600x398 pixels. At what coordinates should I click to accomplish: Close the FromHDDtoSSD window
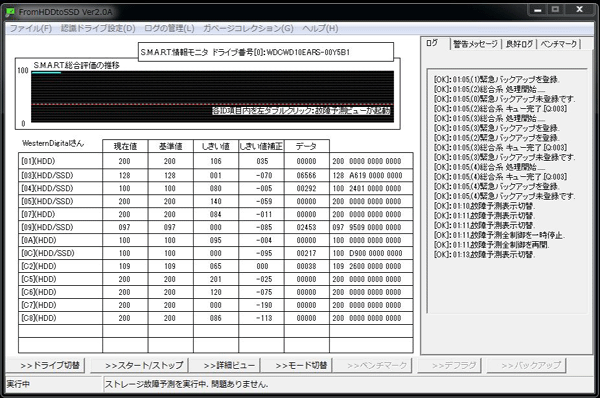579,10
